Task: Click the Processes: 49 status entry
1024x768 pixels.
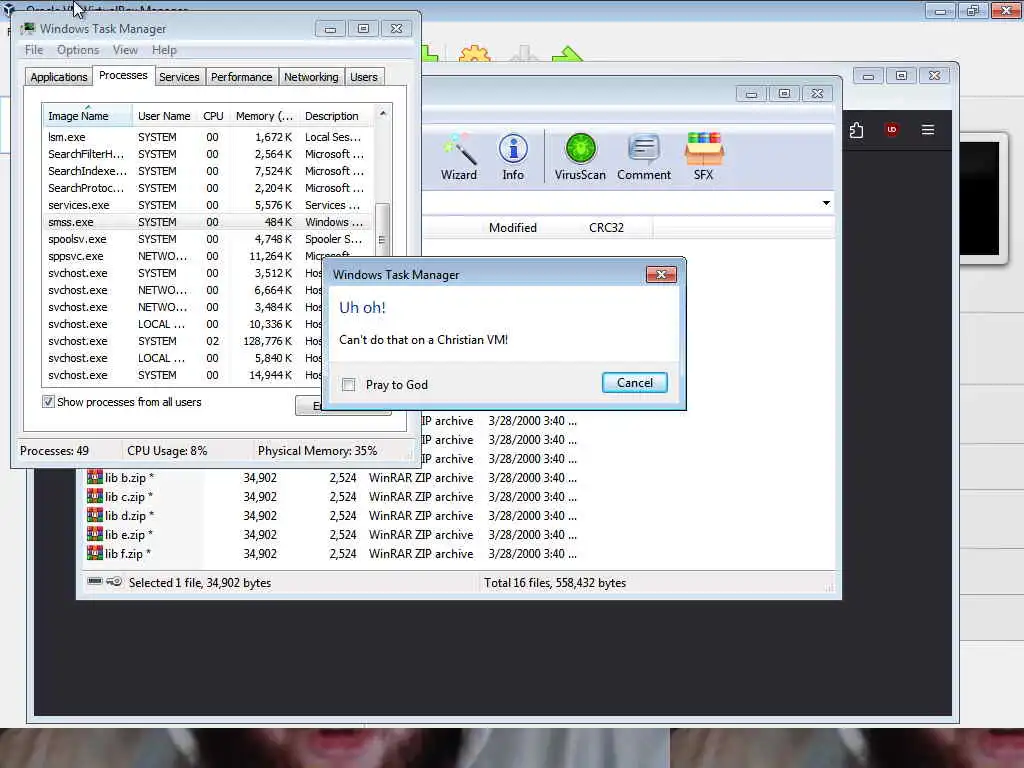Action: (54, 451)
